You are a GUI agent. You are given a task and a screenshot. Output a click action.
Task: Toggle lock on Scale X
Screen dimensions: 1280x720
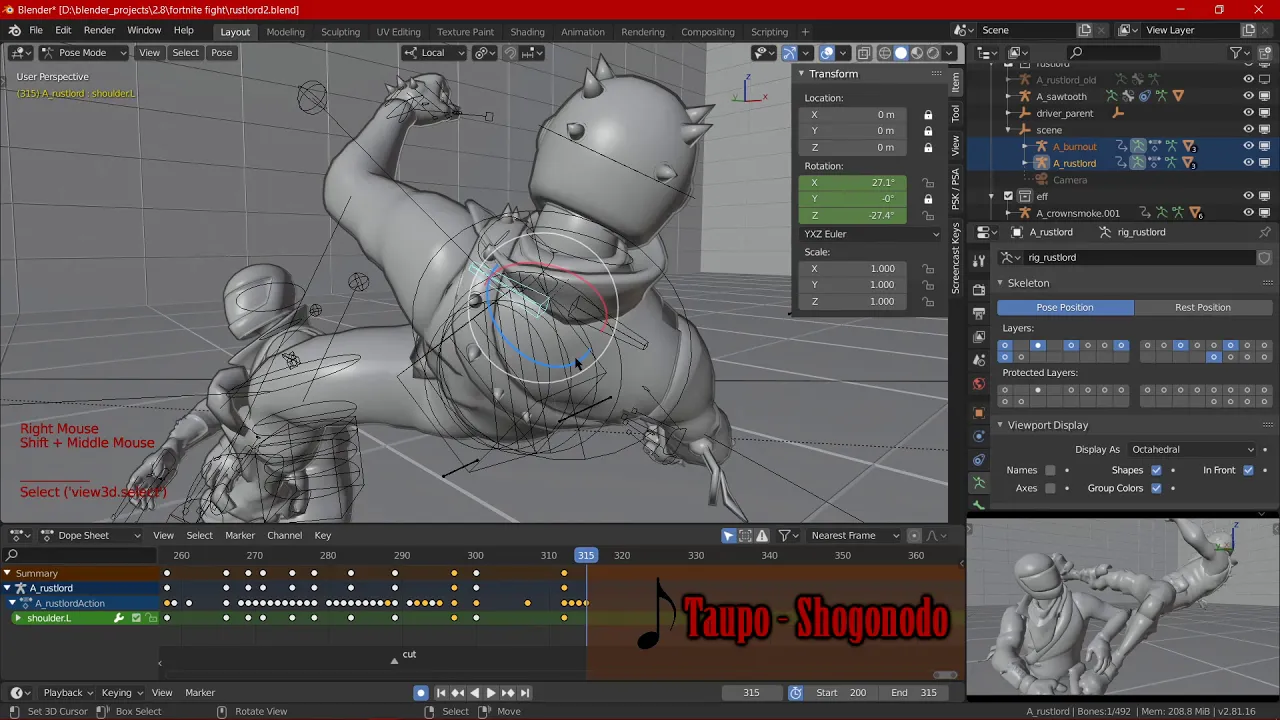(928, 269)
